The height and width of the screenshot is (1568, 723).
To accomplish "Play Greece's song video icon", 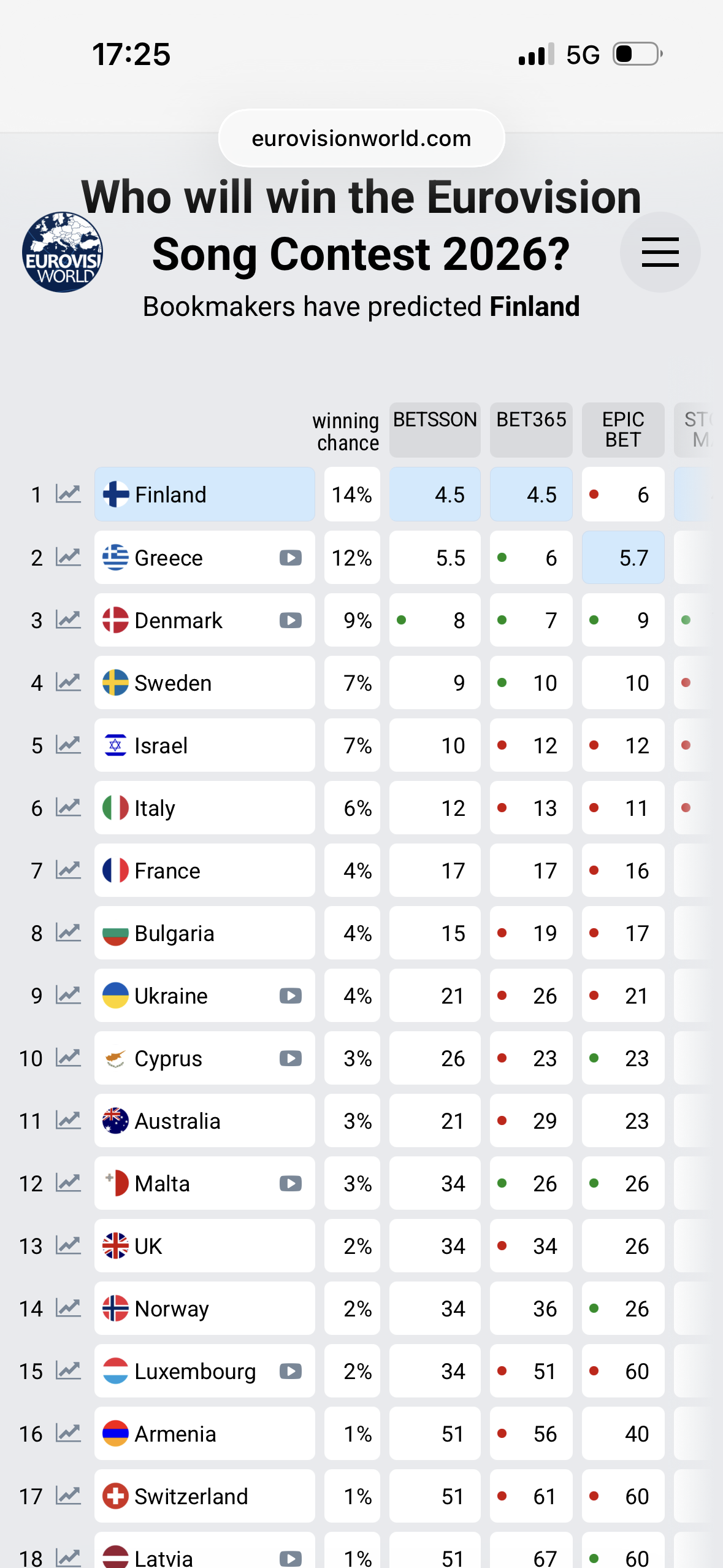I will [x=291, y=558].
